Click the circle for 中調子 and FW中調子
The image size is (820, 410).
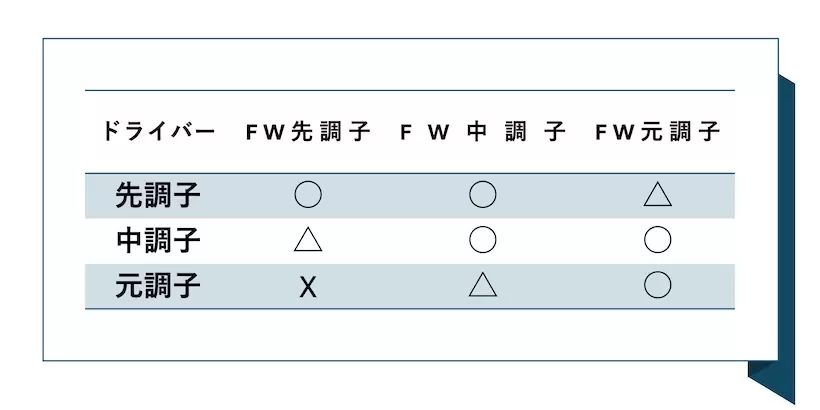(x=483, y=241)
